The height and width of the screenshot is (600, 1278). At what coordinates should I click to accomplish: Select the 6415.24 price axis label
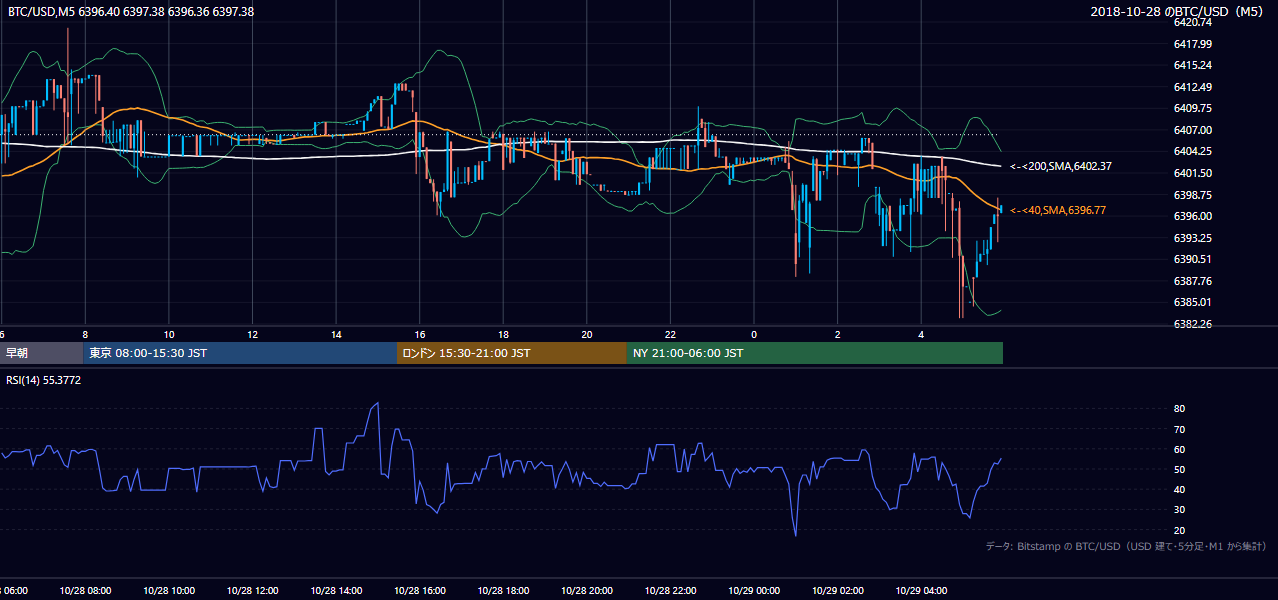tap(1193, 65)
